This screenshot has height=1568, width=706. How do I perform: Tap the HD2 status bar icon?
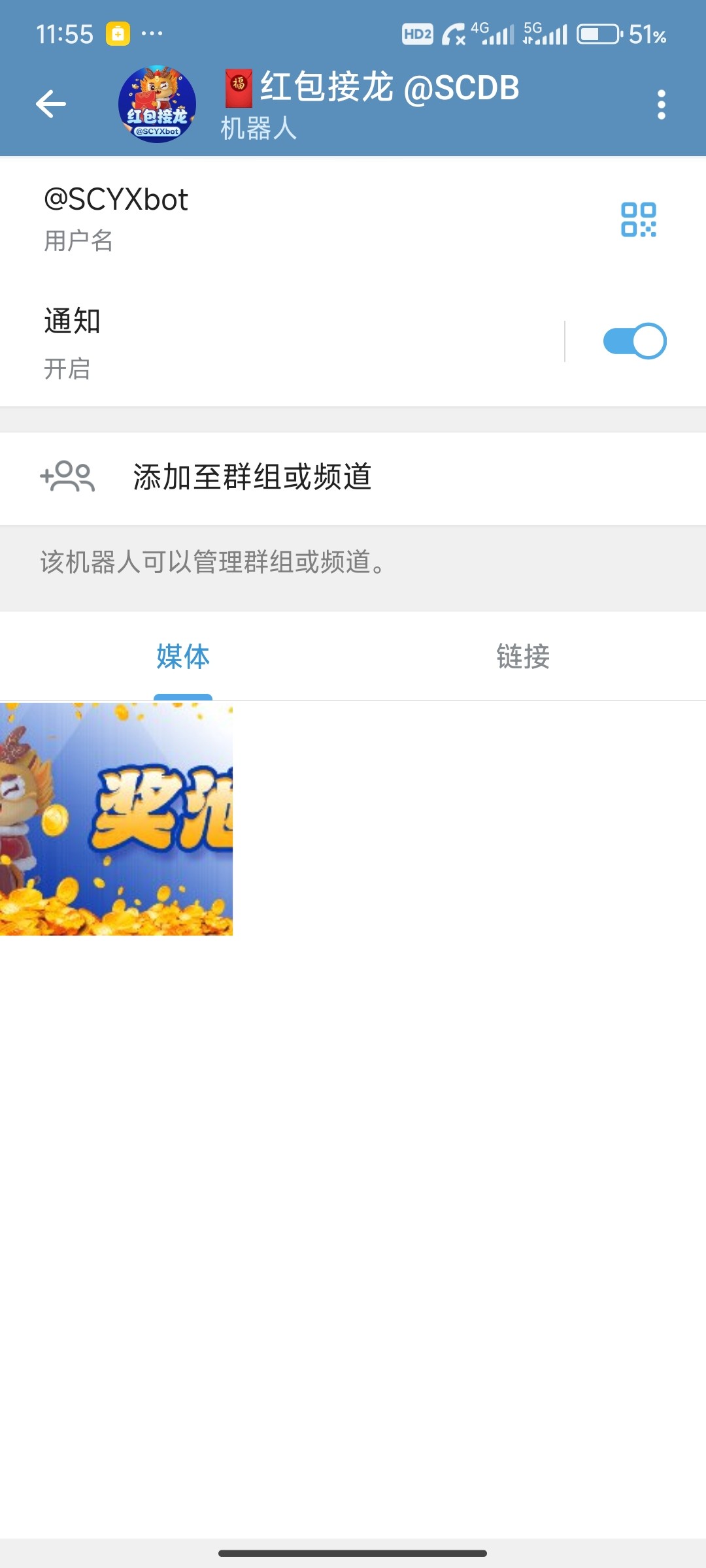click(417, 34)
